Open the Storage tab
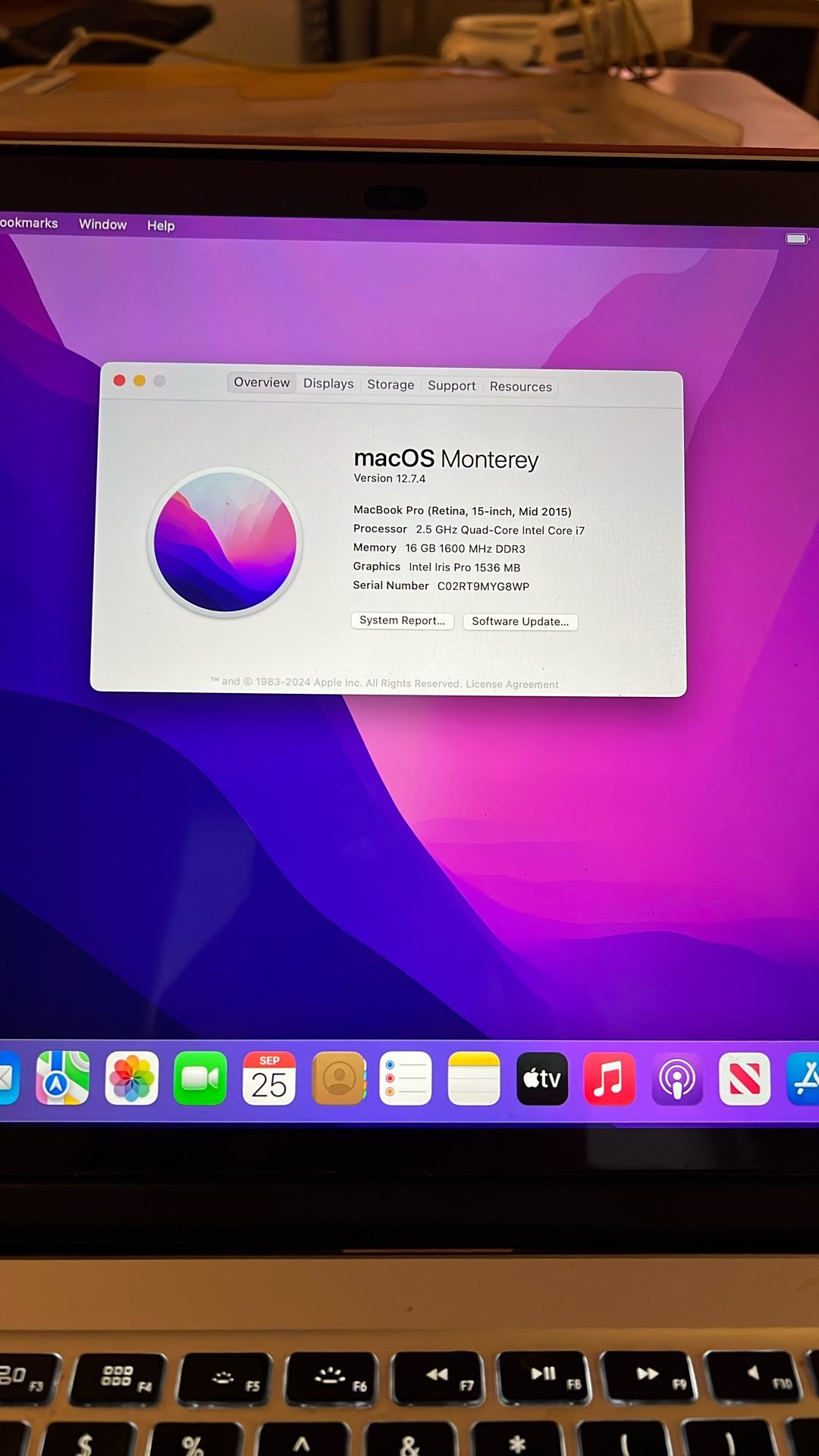Screen dimensions: 819x1456 tap(391, 384)
